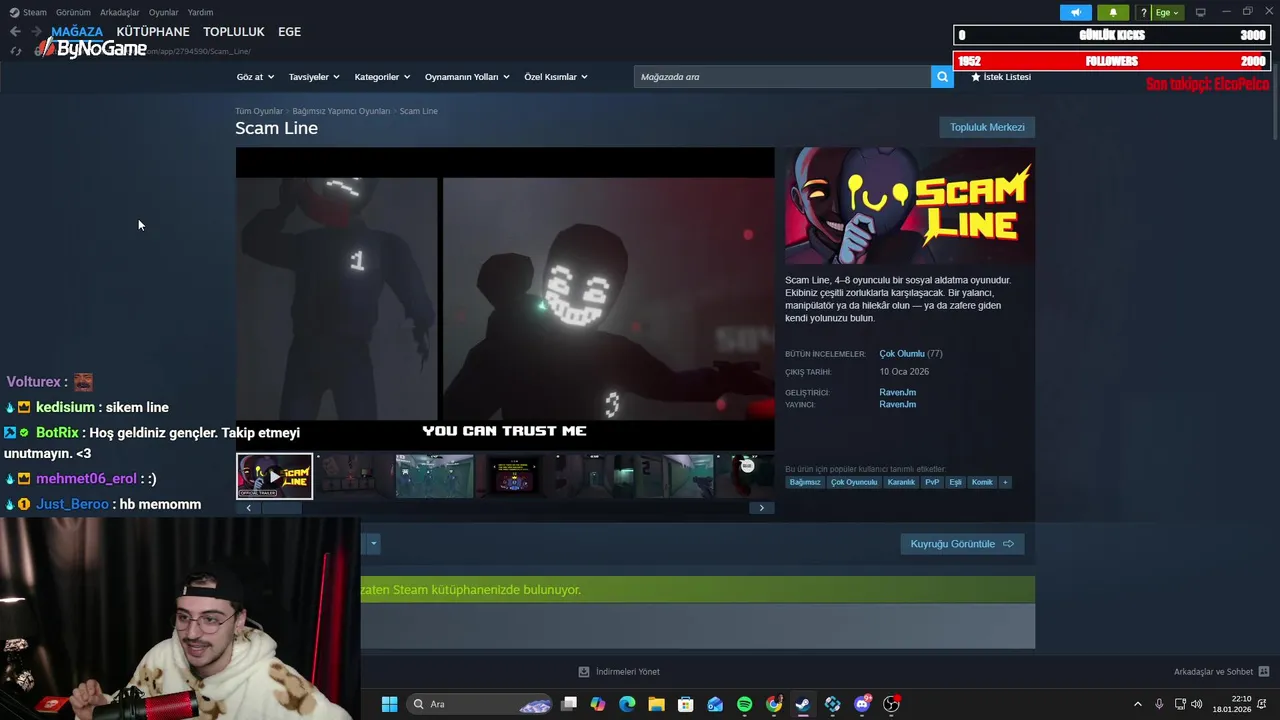Open the Copilot app in the taskbar

598,704
